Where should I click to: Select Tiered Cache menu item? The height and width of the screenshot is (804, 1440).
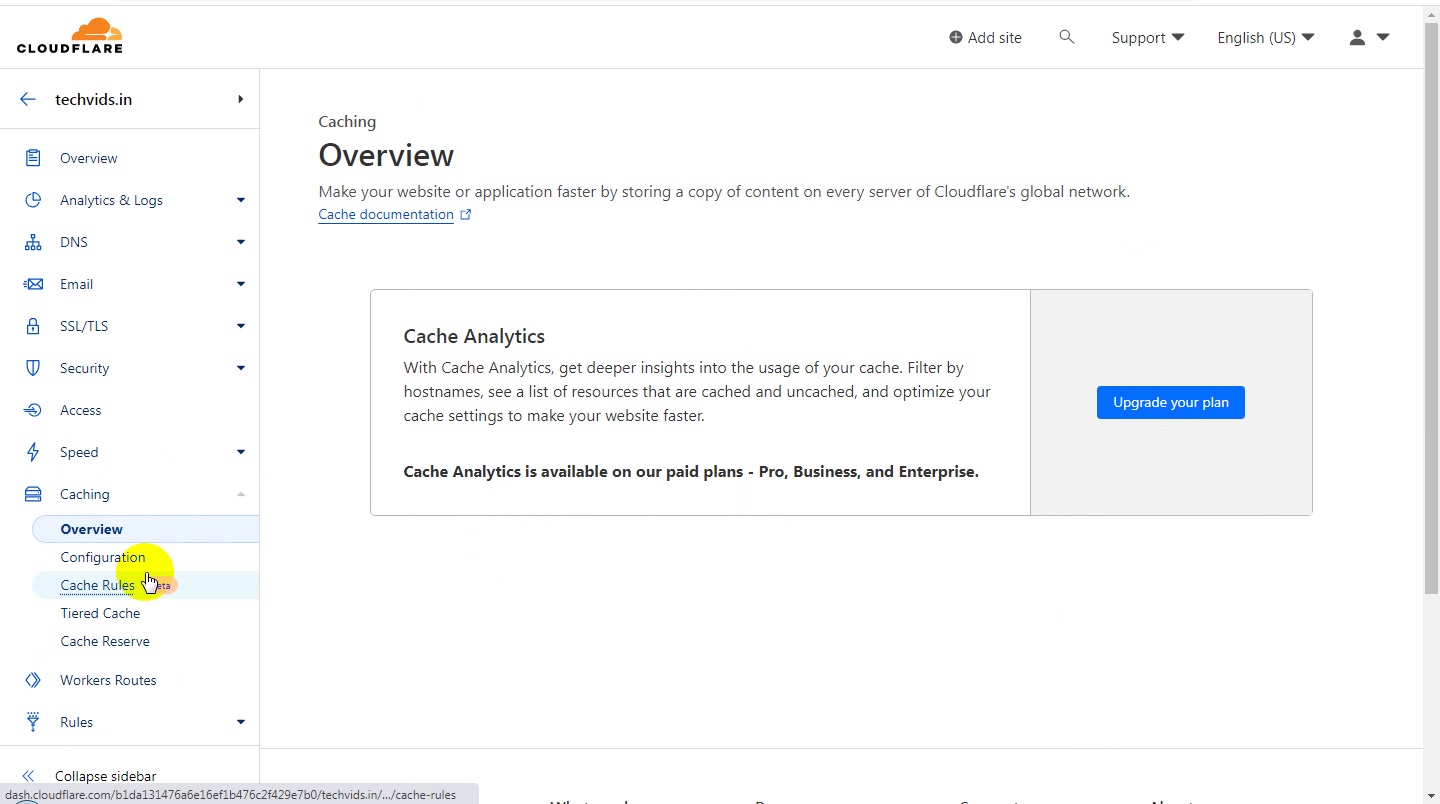(x=100, y=613)
